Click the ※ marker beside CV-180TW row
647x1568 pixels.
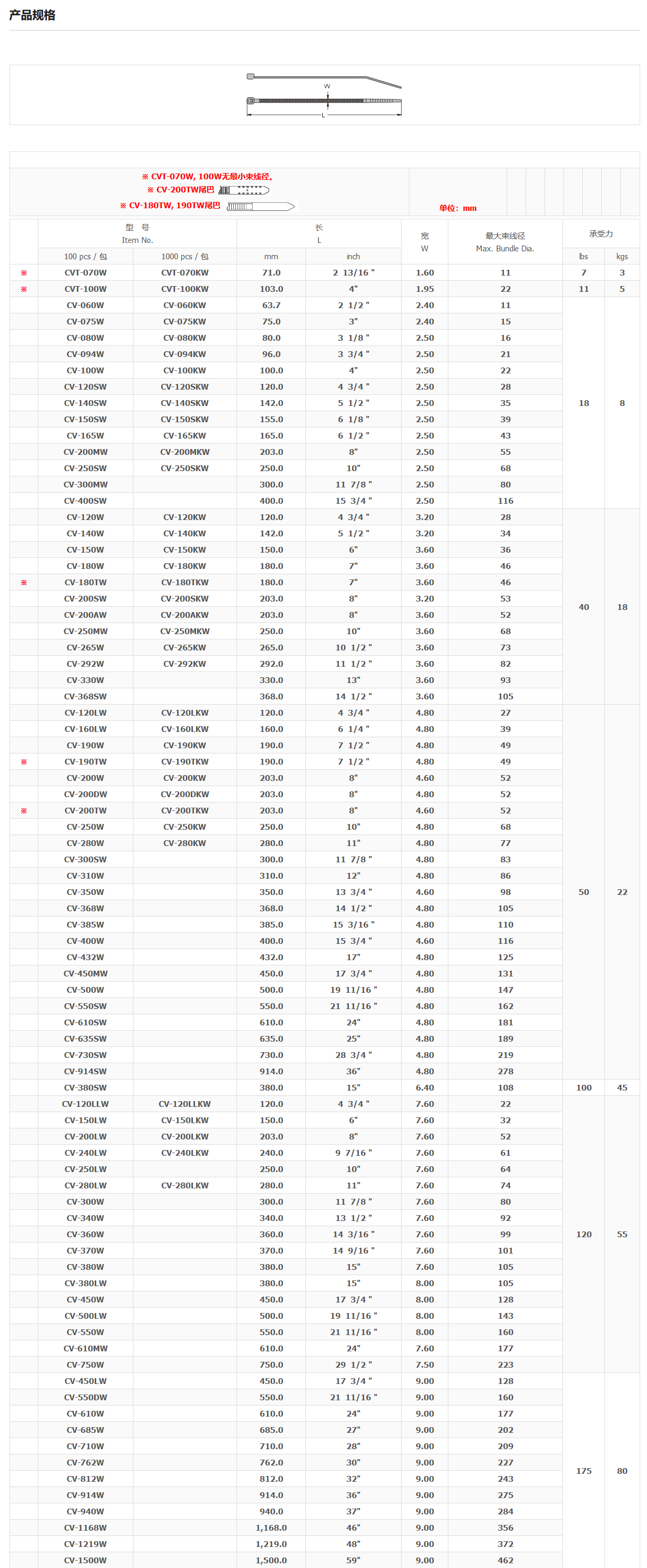point(24,583)
